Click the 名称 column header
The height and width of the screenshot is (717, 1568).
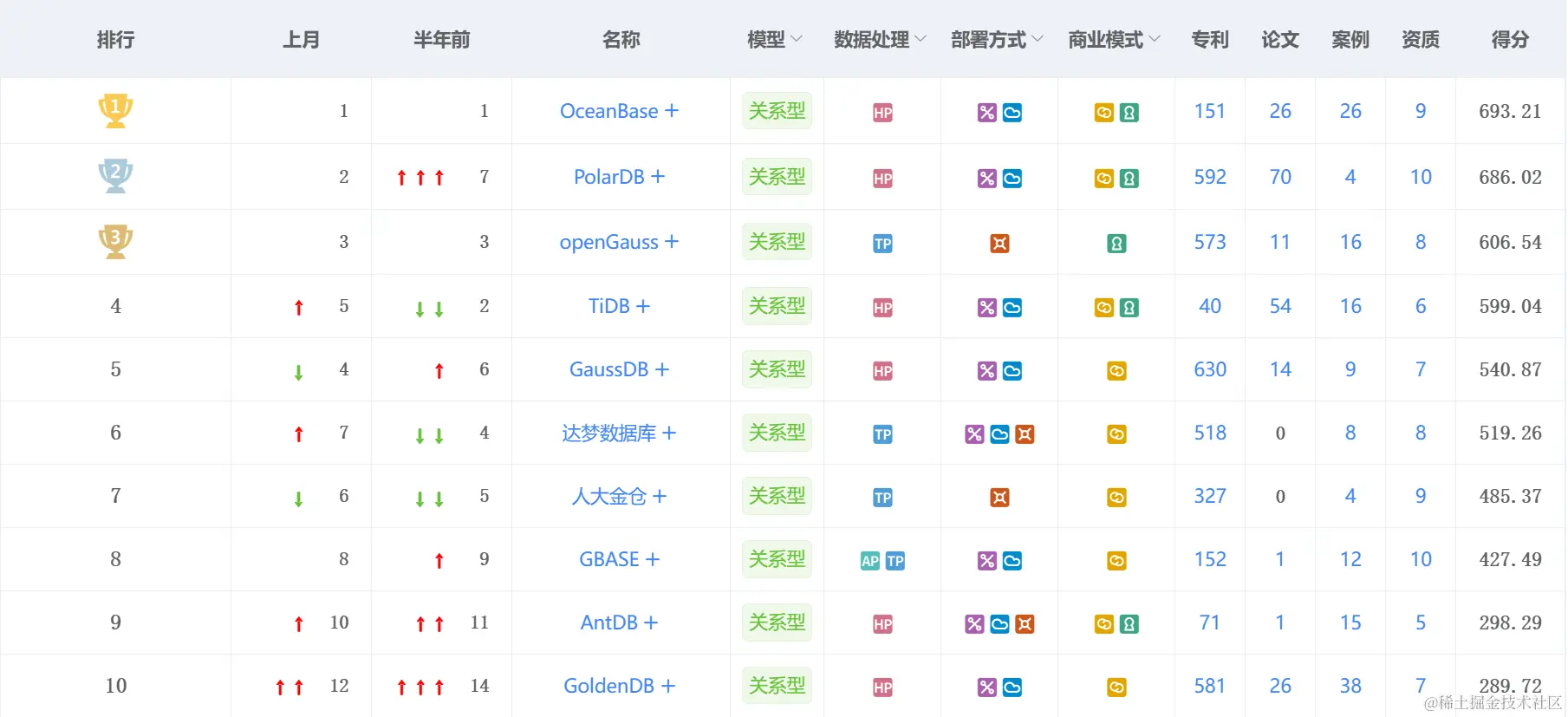tap(621, 39)
